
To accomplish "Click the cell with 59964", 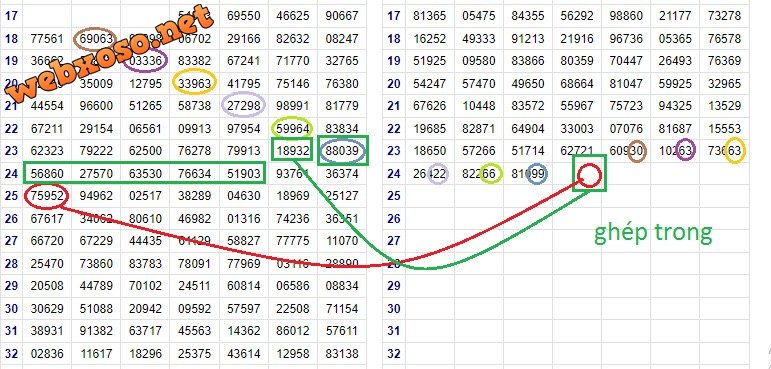I will [x=293, y=128].
